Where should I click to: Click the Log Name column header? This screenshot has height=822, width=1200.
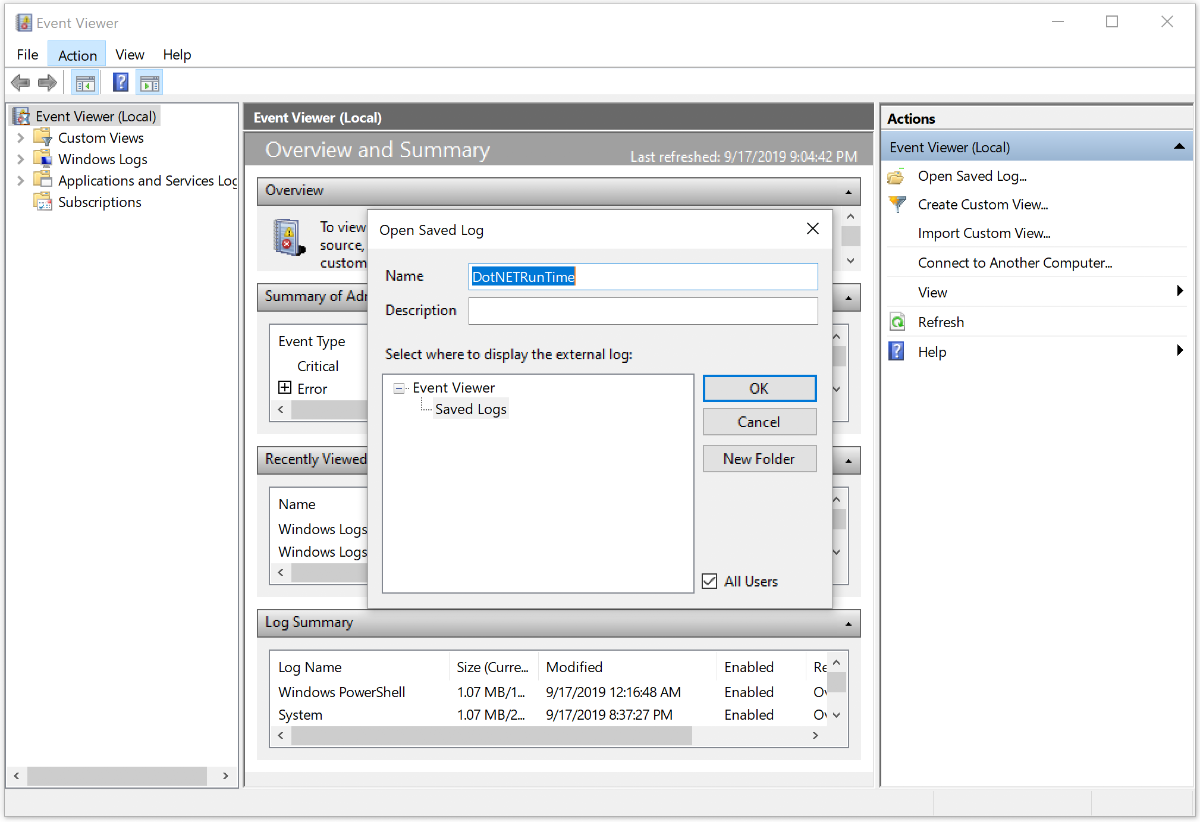coord(310,667)
